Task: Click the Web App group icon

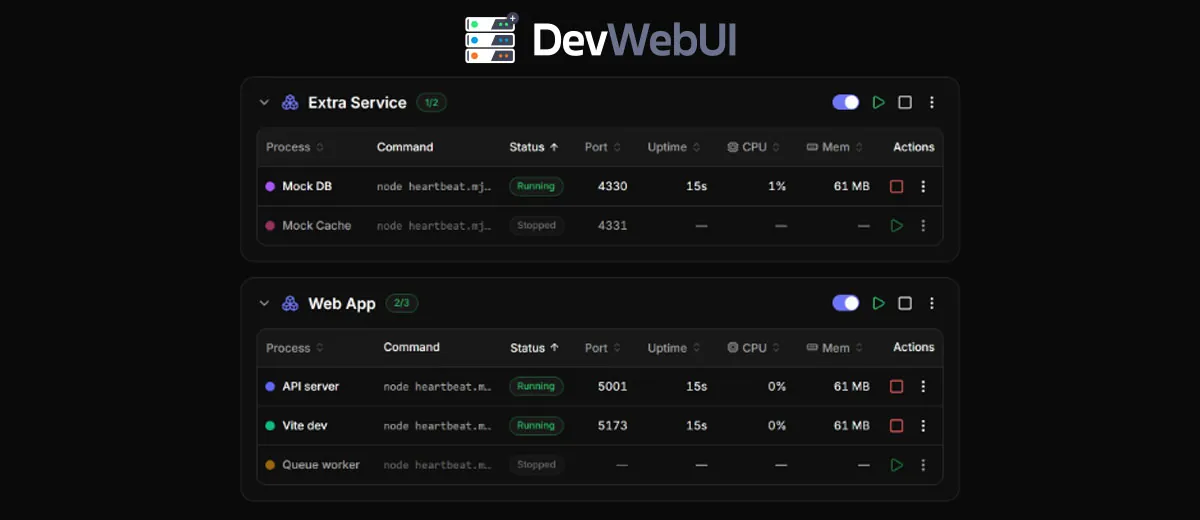Action: [x=290, y=303]
